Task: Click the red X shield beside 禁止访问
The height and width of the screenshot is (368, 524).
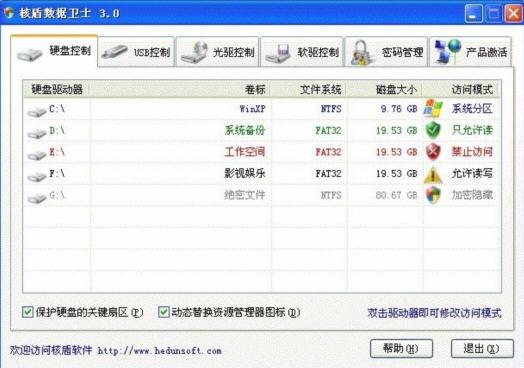Action: (433, 152)
